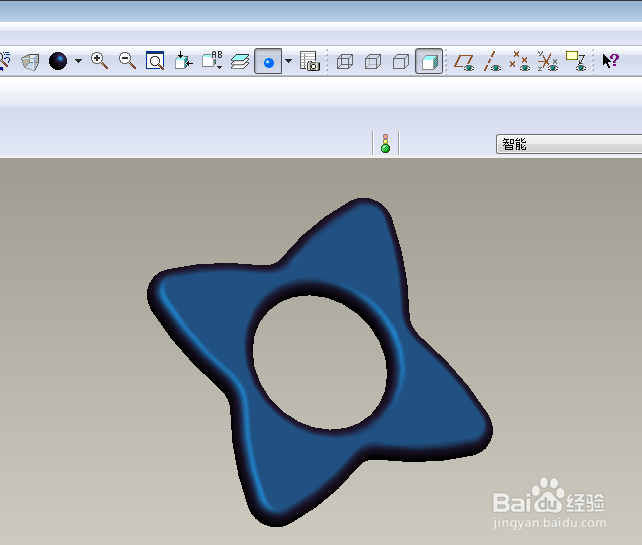Expand the appearance sphere dropdown arrow
Viewport: 642px width, 545px height.
point(78,61)
